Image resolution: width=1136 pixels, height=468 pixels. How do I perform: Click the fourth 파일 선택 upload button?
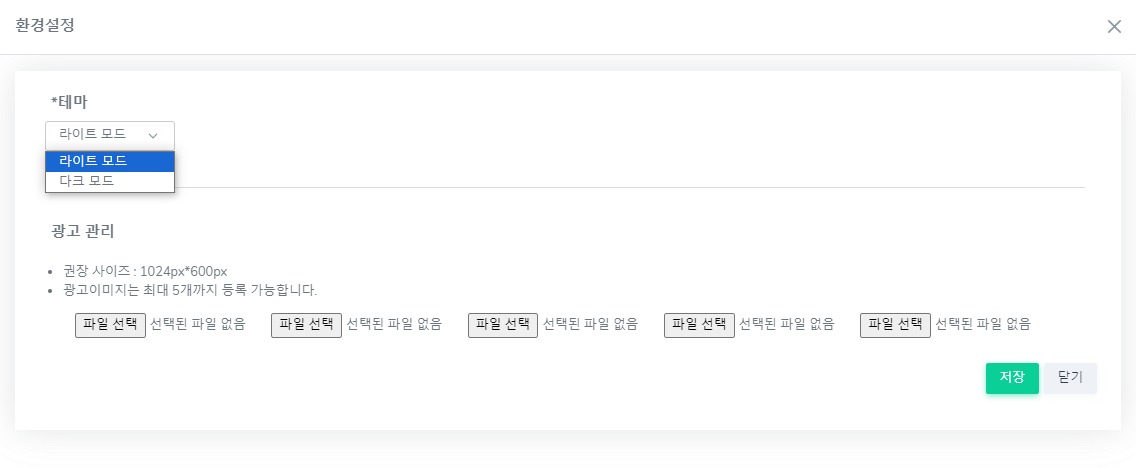(699, 325)
